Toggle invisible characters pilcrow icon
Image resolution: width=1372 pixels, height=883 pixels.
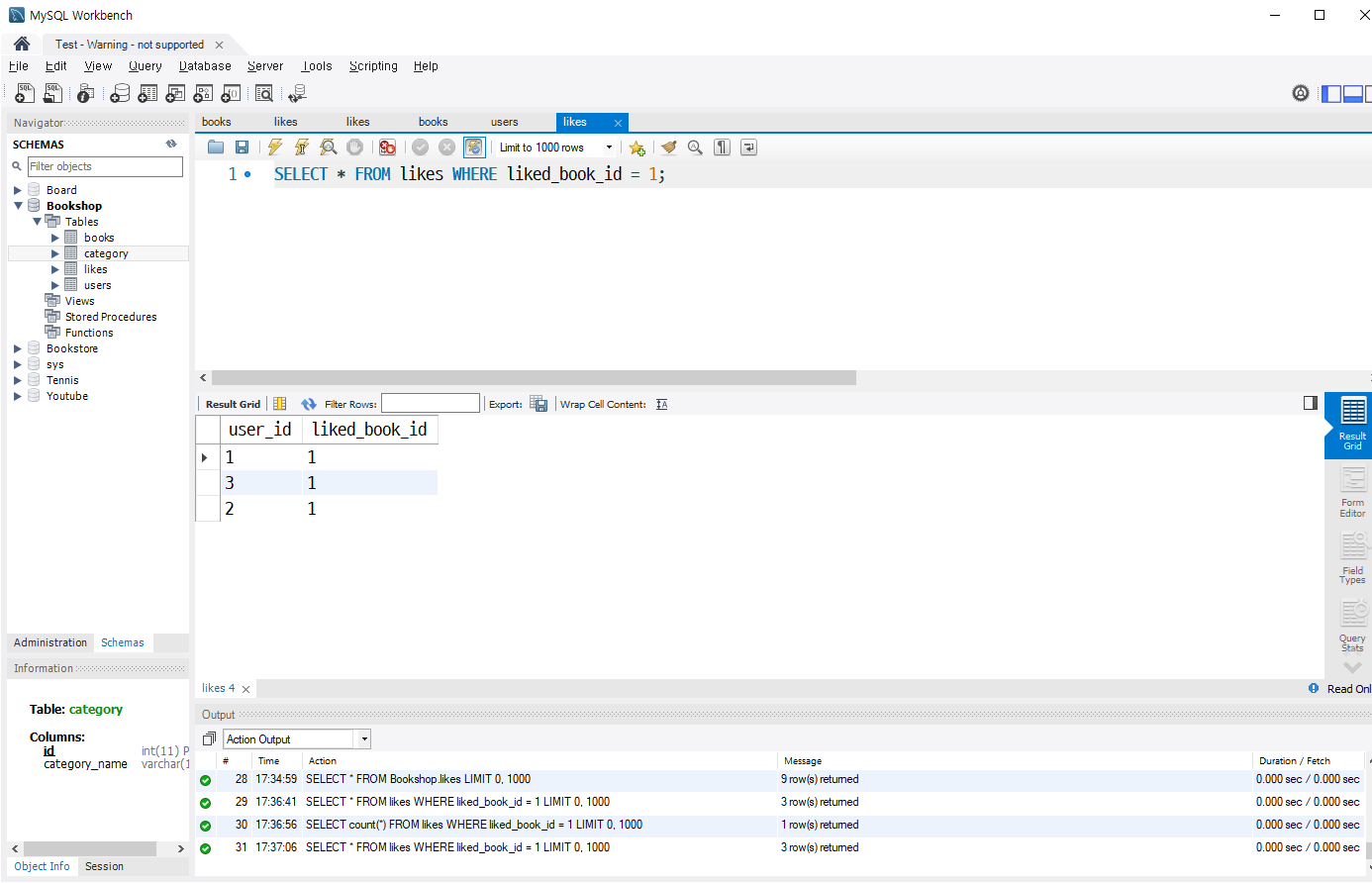tap(723, 147)
